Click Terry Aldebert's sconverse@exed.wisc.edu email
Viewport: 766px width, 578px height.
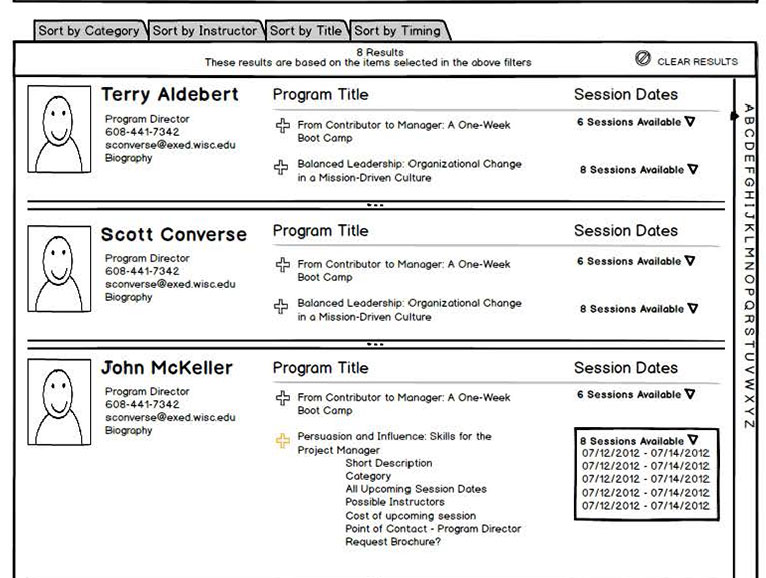(170, 145)
